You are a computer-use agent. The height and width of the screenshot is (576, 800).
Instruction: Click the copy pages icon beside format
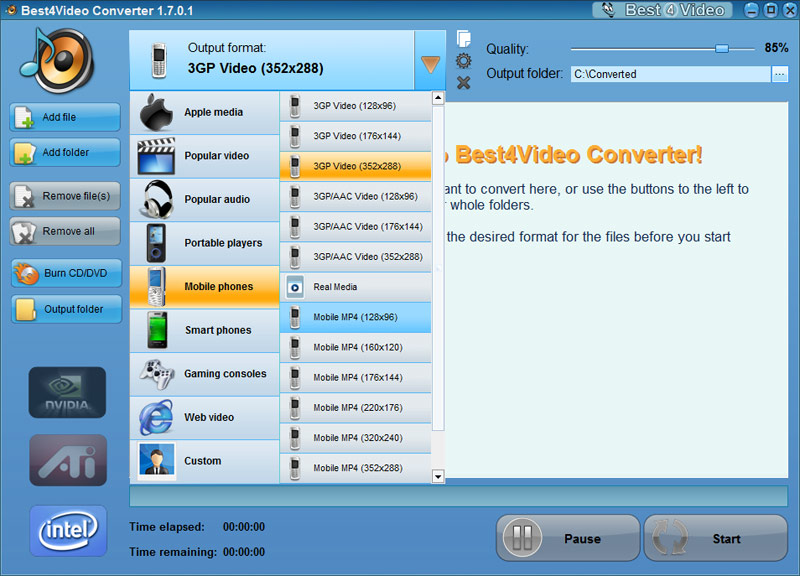pyautogui.click(x=463, y=39)
